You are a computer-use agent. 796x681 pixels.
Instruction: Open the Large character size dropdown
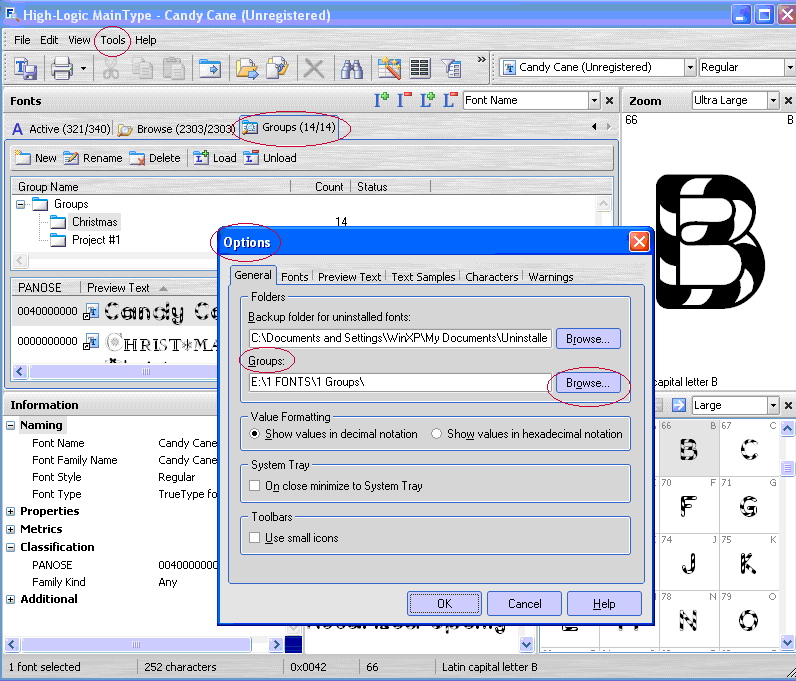coord(773,405)
